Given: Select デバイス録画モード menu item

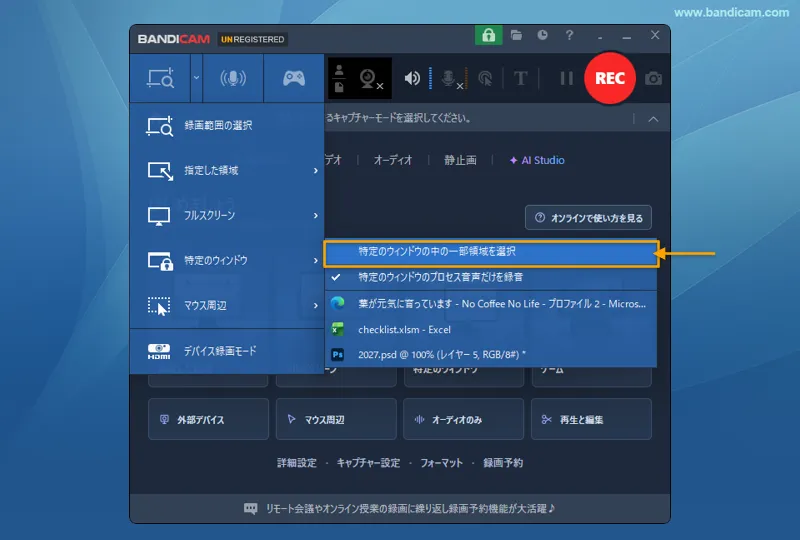Looking at the screenshot, I should (227, 351).
